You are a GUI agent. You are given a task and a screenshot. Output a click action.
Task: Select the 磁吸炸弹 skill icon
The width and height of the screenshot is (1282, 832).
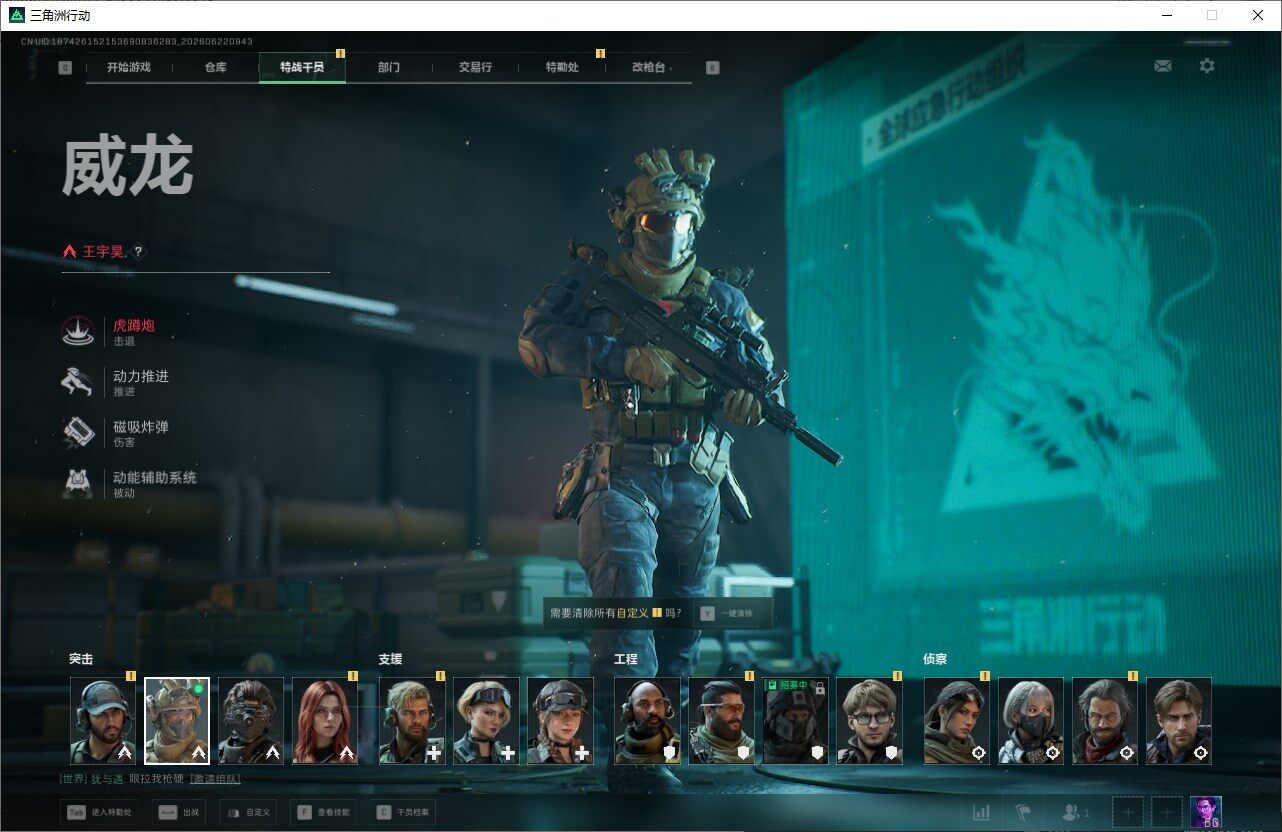tap(78, 432)
